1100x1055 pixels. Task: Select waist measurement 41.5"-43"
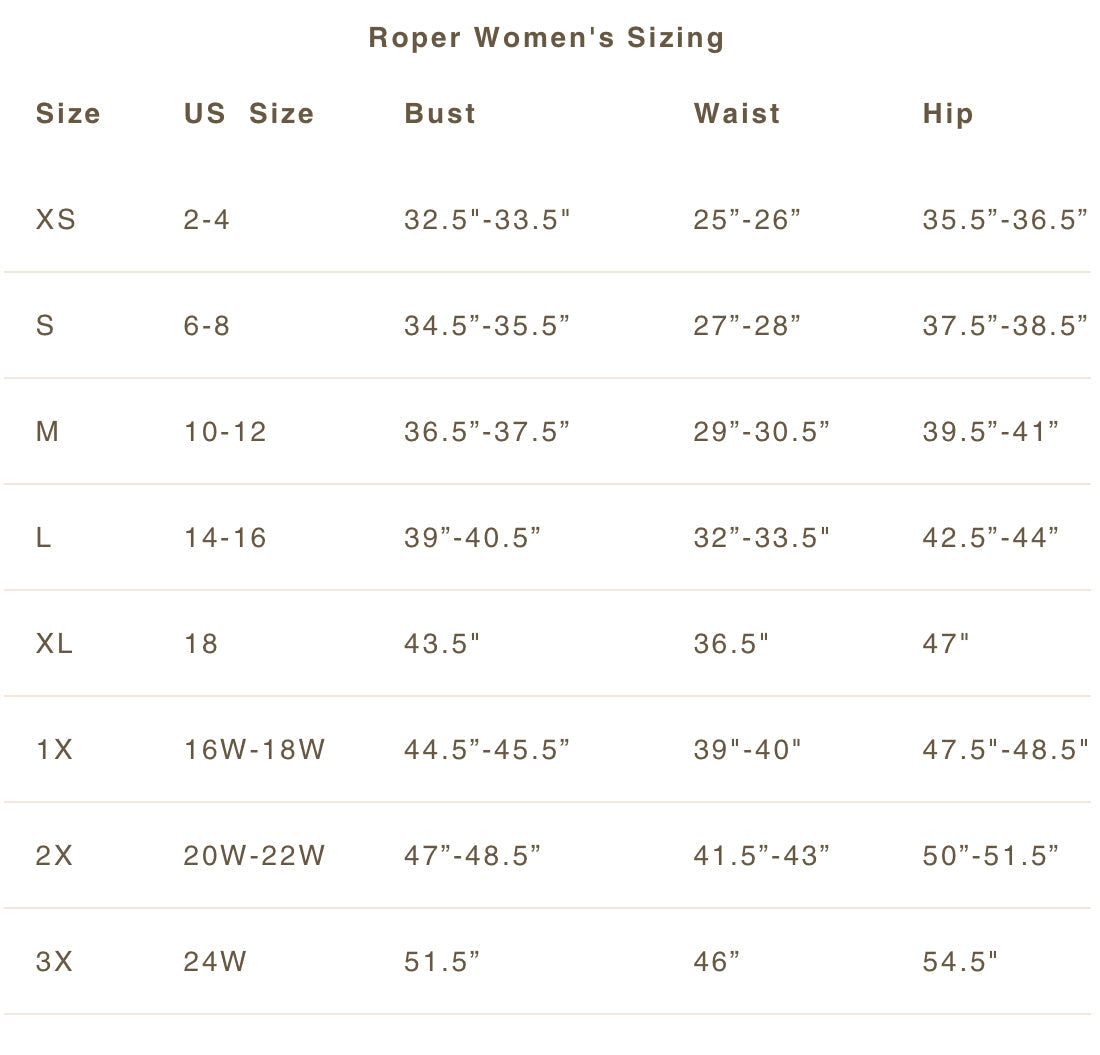(762, 856)
